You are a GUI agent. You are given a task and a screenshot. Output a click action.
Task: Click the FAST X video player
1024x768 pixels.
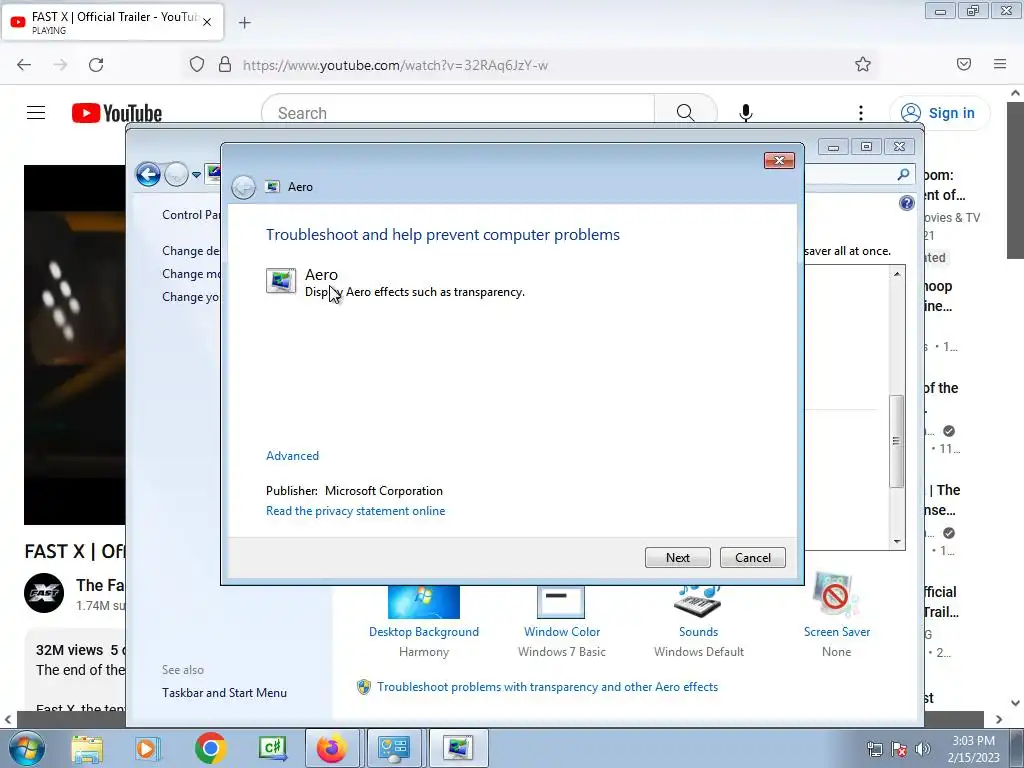pos(74,345)
